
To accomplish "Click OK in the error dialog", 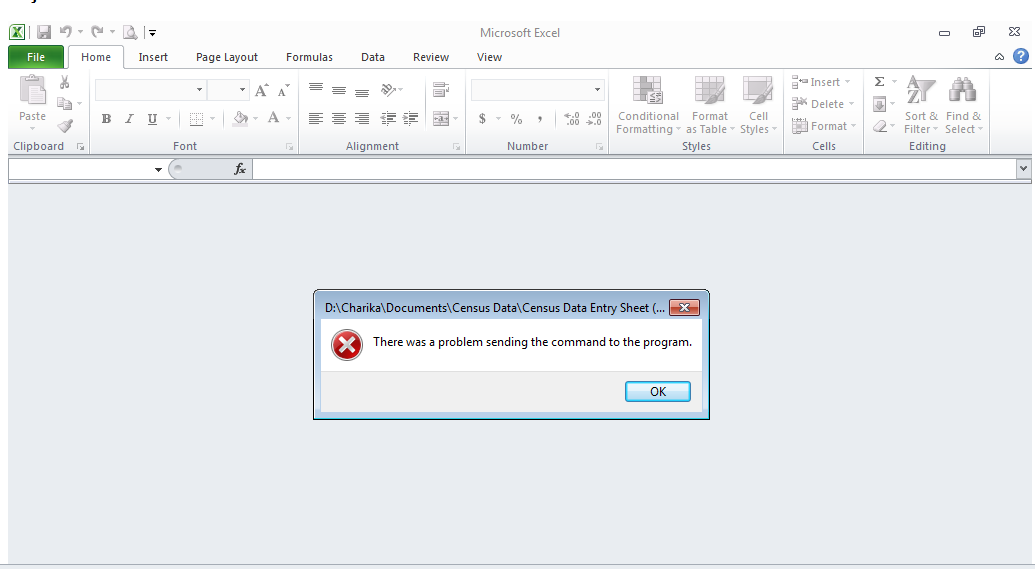I will click(657, 391).
